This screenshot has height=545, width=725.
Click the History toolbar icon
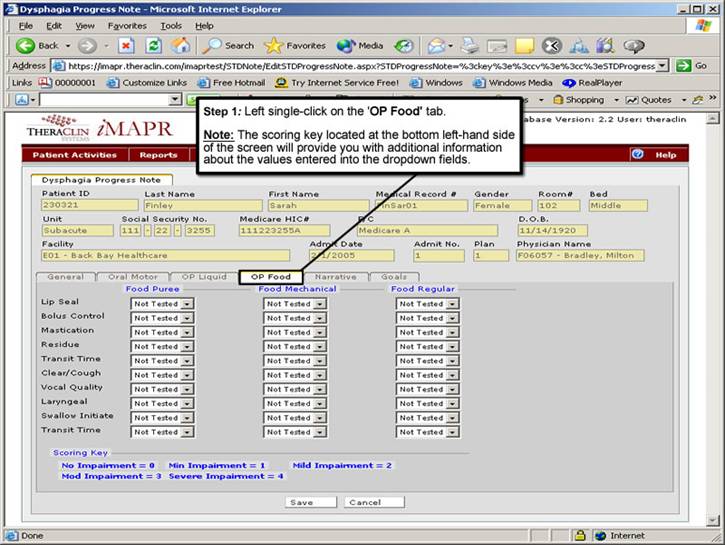click(x=404, y=46)
